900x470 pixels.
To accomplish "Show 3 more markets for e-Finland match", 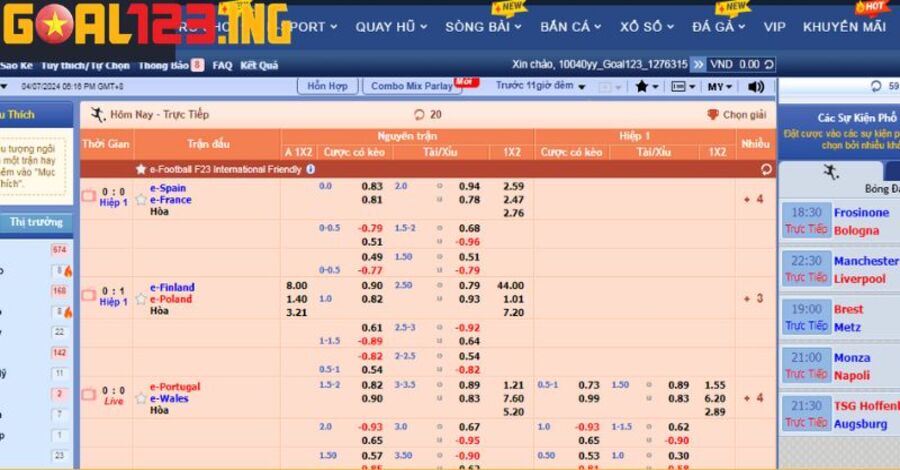I will [x=754, y=298].
